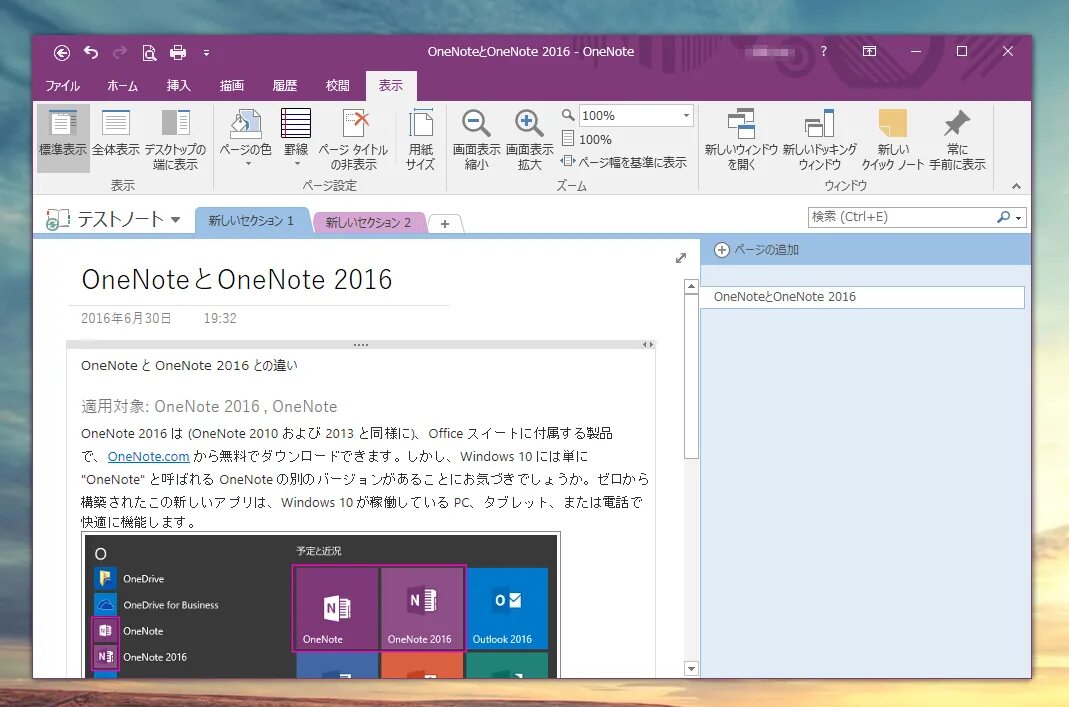
Task: Click the 100% zoom button
Action: coord(586,139)
